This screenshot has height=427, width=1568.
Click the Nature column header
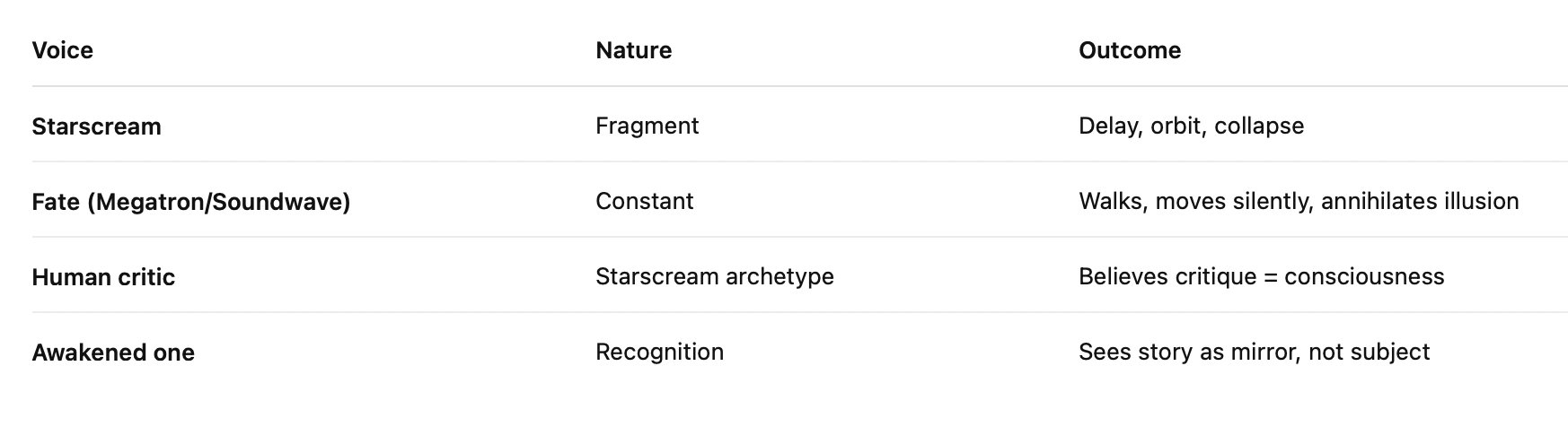[x=633, y=50]
